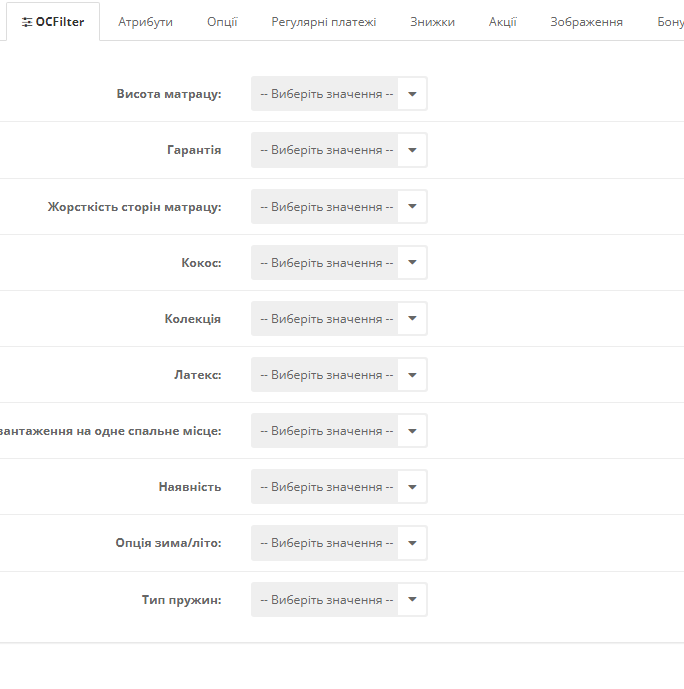This screenshot has width=684, height=689.
Task: Open the Акції tab
Action: (502, 22)
